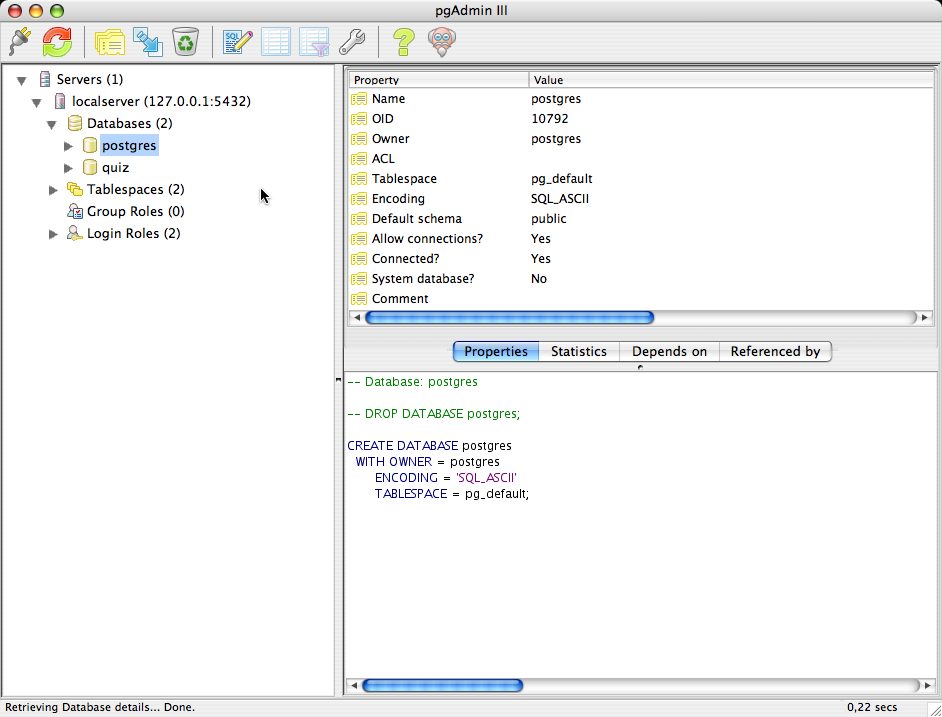
Task: Select the localserver tree entry
Action: click(x=160, y=101)
